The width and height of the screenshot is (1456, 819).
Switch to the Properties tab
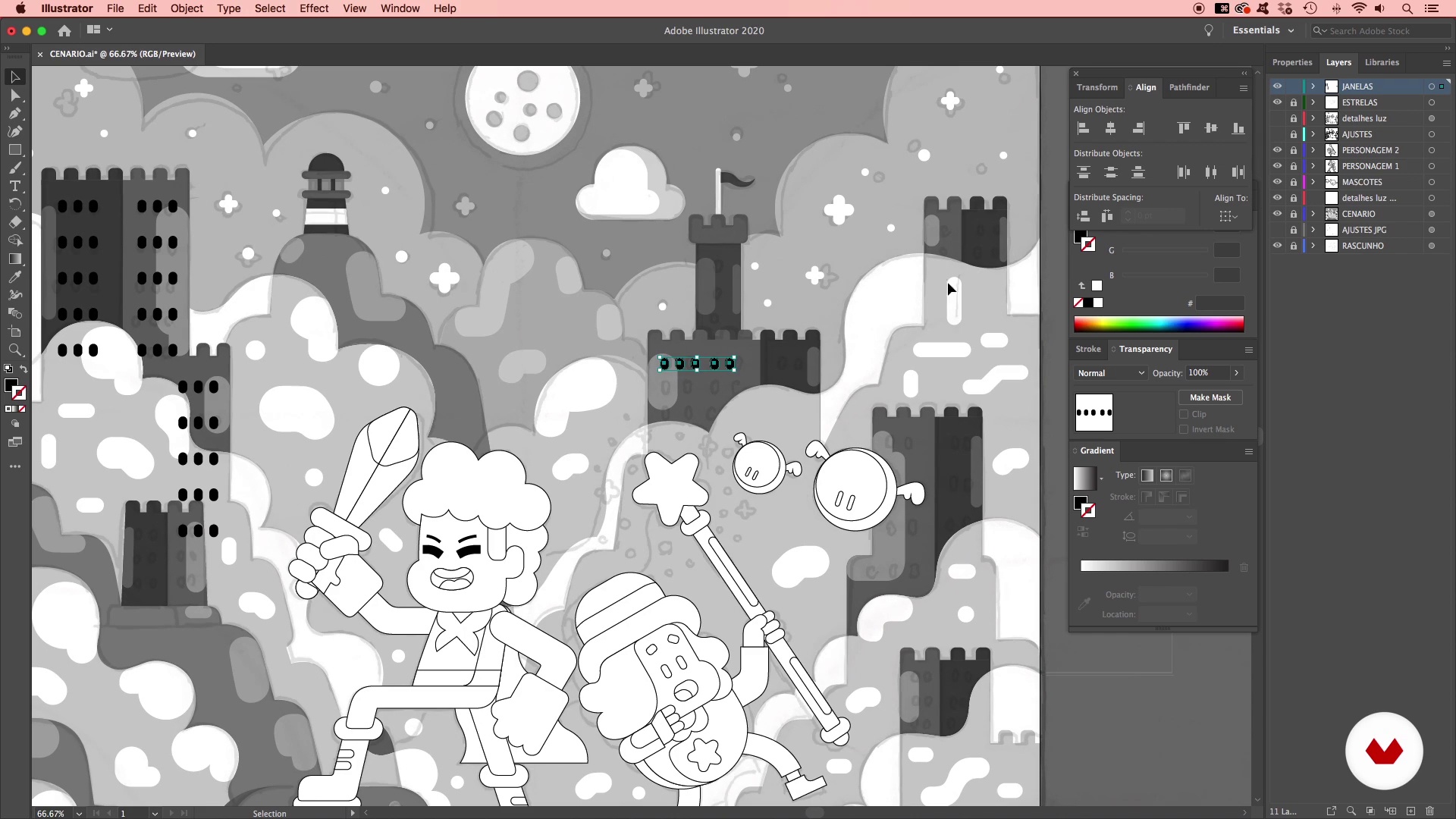click(x=1292, y=62)
